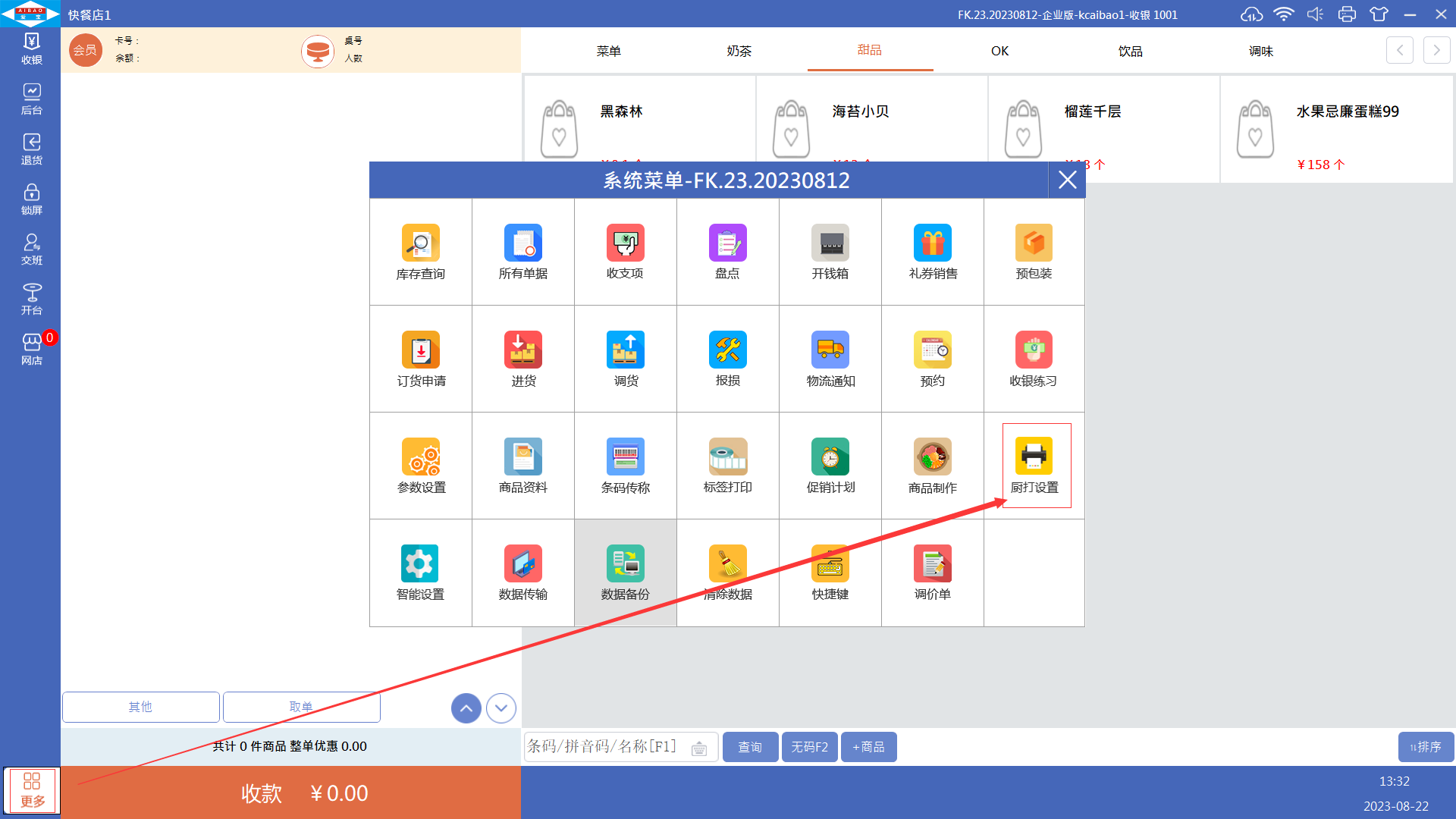This screenshot has height=819, width=1456.
Task: Click 开钱箱 cash drawer icon
Action: pos(830,243)
